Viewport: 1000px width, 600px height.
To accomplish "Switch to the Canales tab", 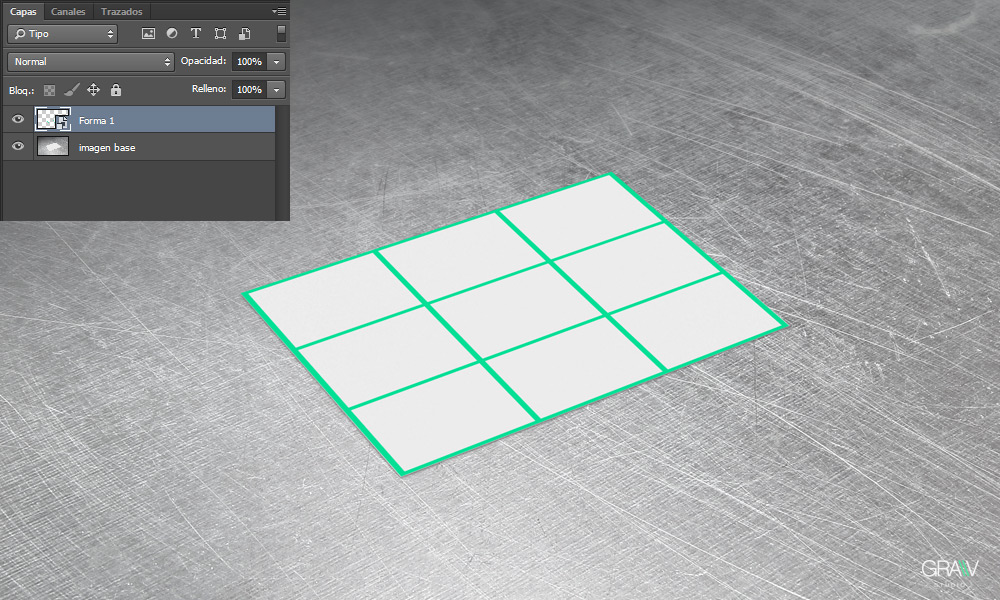I will pyautogui.click(x=68, y=11).
